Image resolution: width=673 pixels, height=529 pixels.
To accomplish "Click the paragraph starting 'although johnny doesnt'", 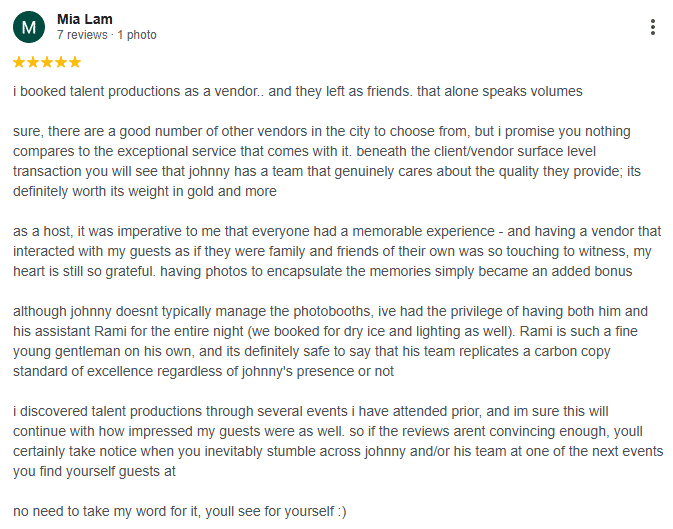I will 330,341.
